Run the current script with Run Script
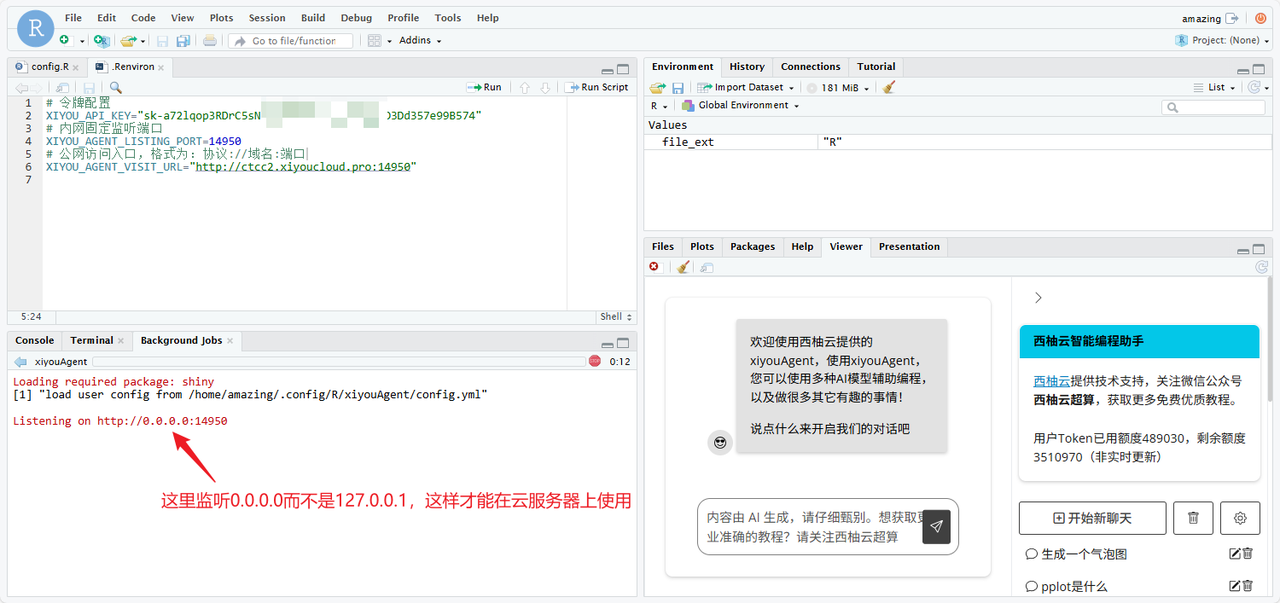Screen dimensions: 1280x603 pyautogui.click(x=597, y=86)
